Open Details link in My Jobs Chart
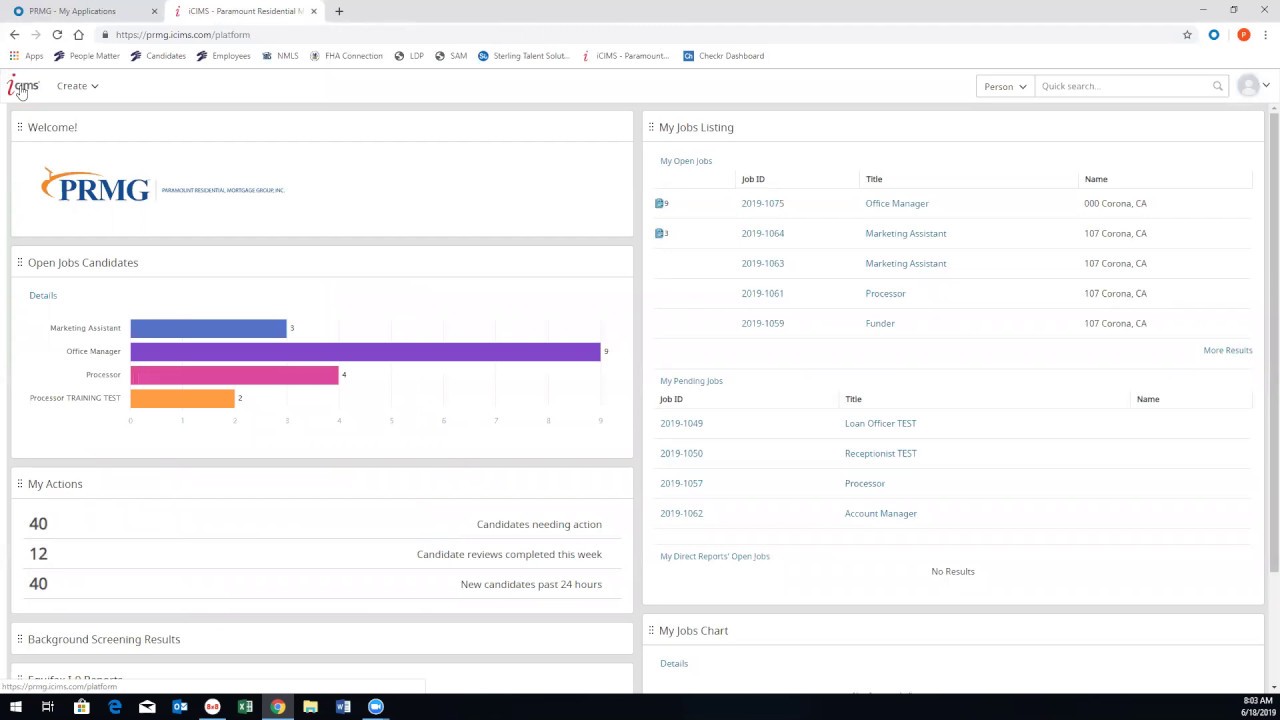 click(x=674, y=663)
